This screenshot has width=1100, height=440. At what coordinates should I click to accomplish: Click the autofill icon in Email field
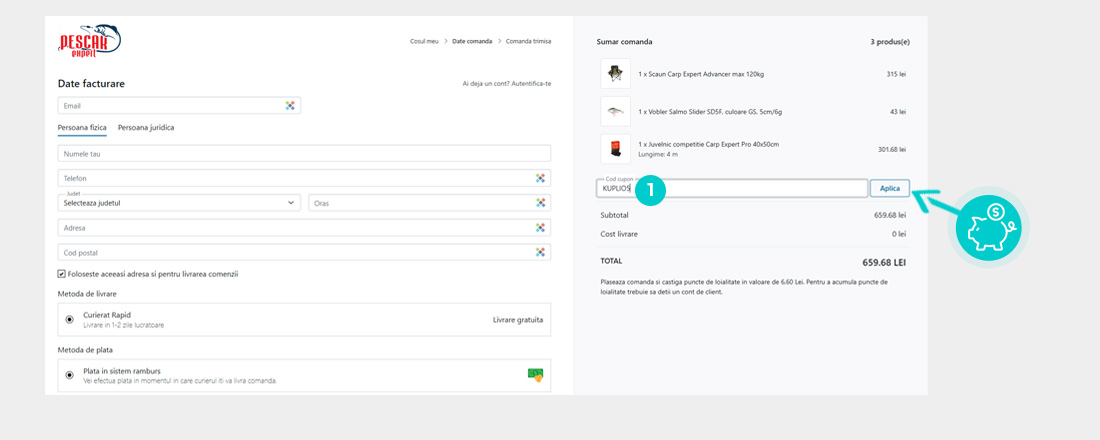click(290, 105)
